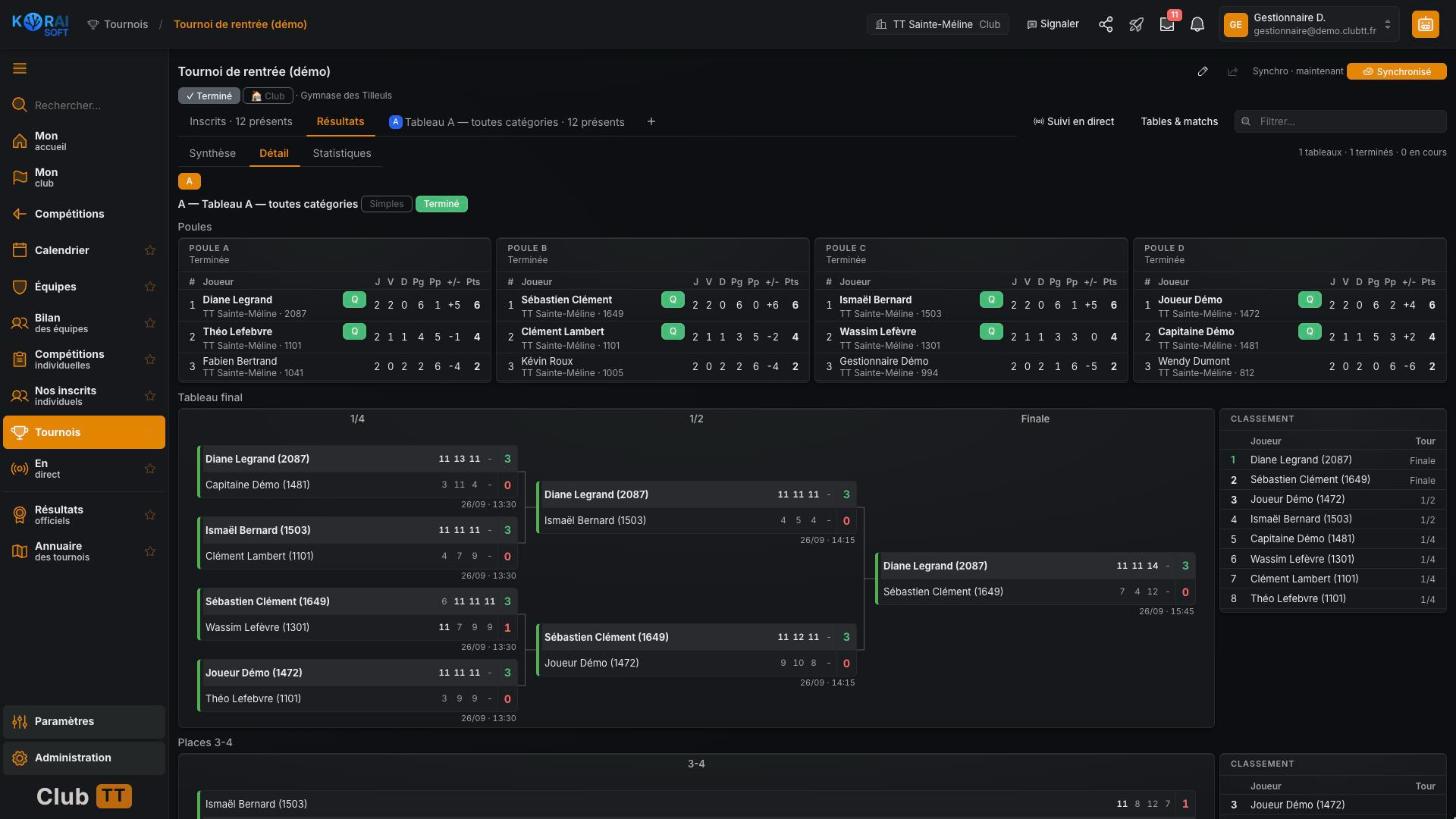
Task: Open Tableau A toutes catégories tab
Action: [506, 122]
